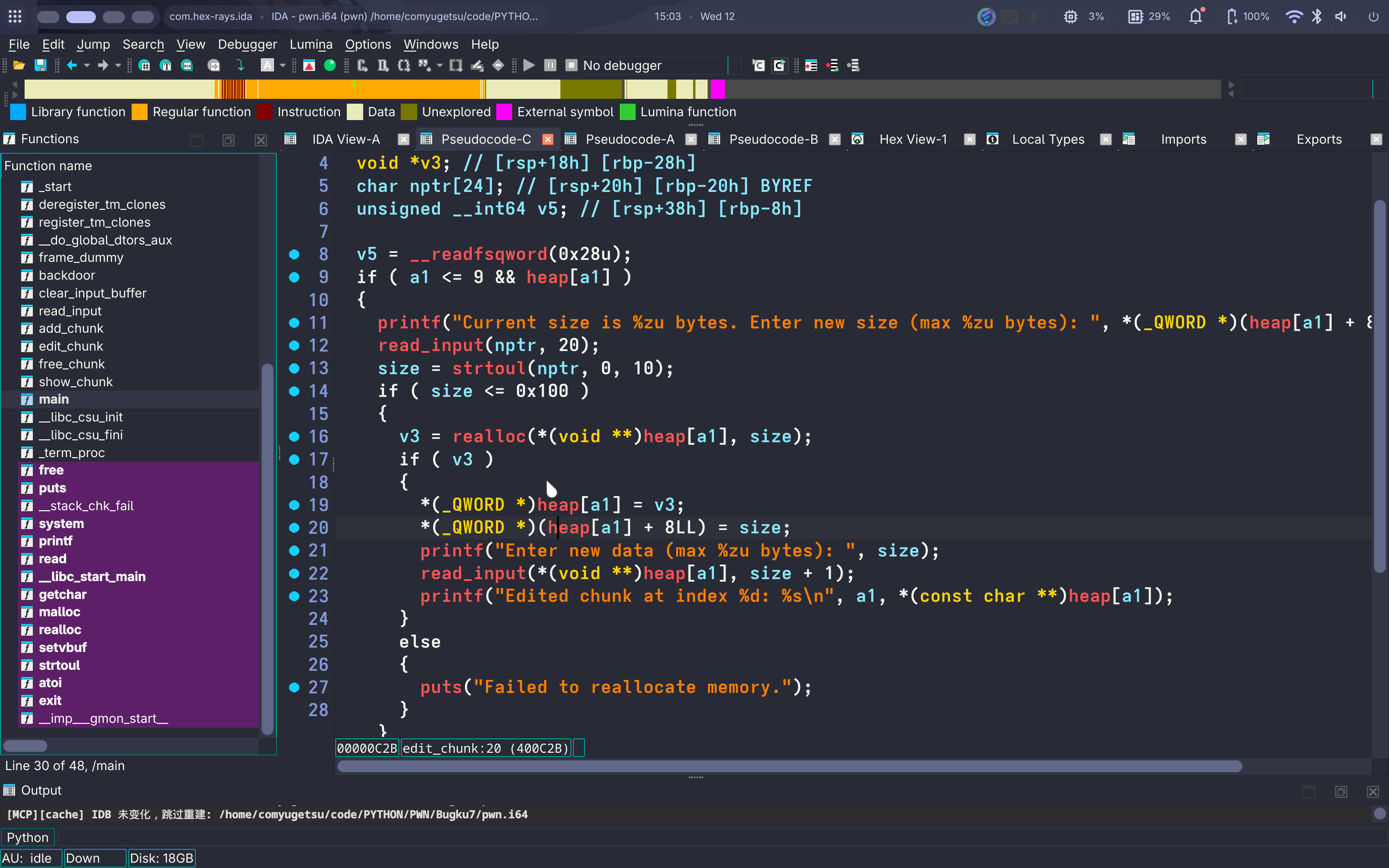This screenshot has width=1389, height=868.
Task: Click the D-plus toolbar icon
Action: pos(383,66)
